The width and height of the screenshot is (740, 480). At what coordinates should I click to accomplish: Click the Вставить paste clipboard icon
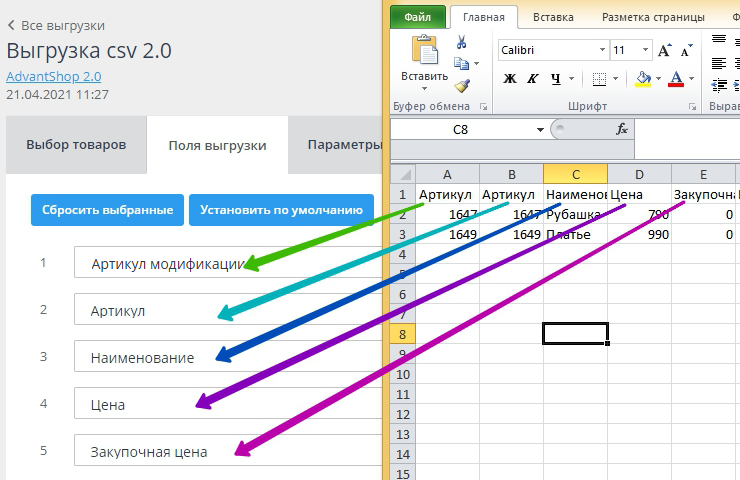(425, 52)
